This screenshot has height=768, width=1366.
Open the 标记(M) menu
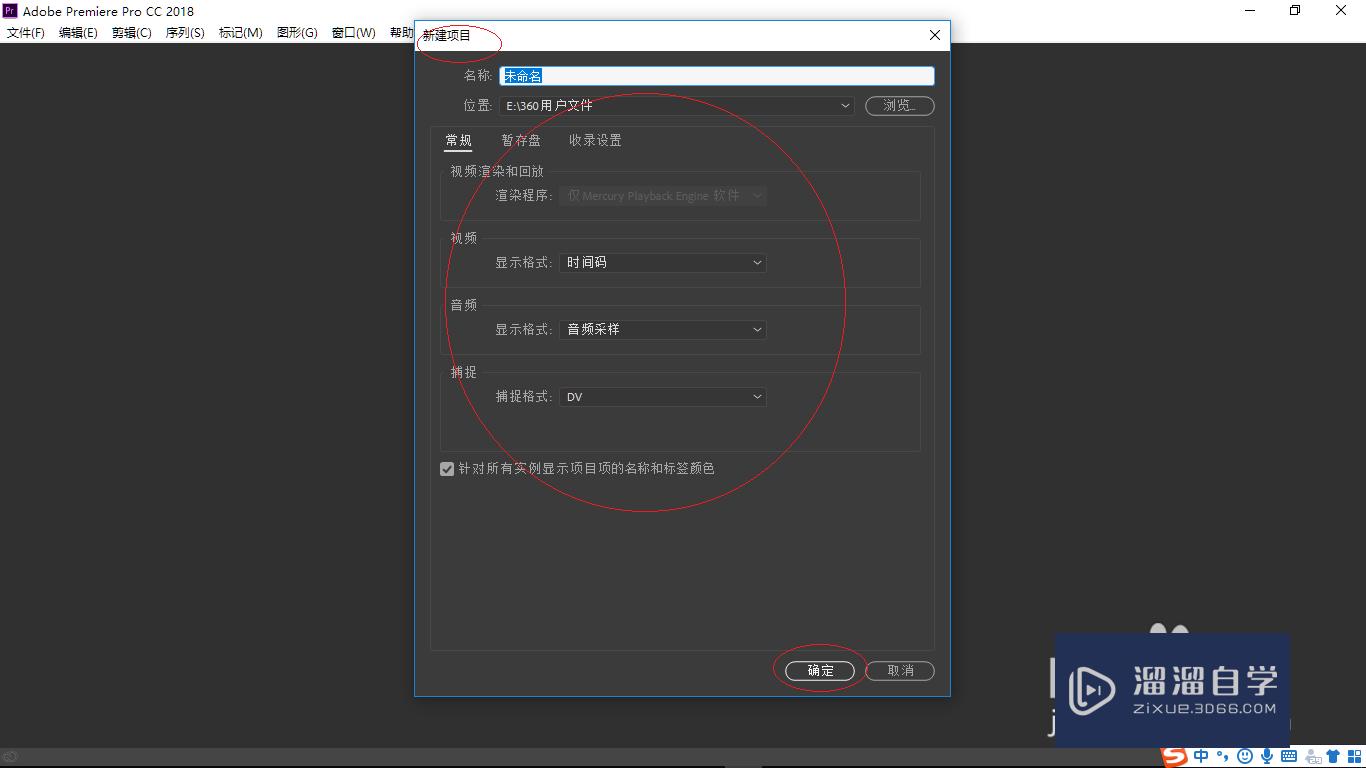[x=241, y=33]
